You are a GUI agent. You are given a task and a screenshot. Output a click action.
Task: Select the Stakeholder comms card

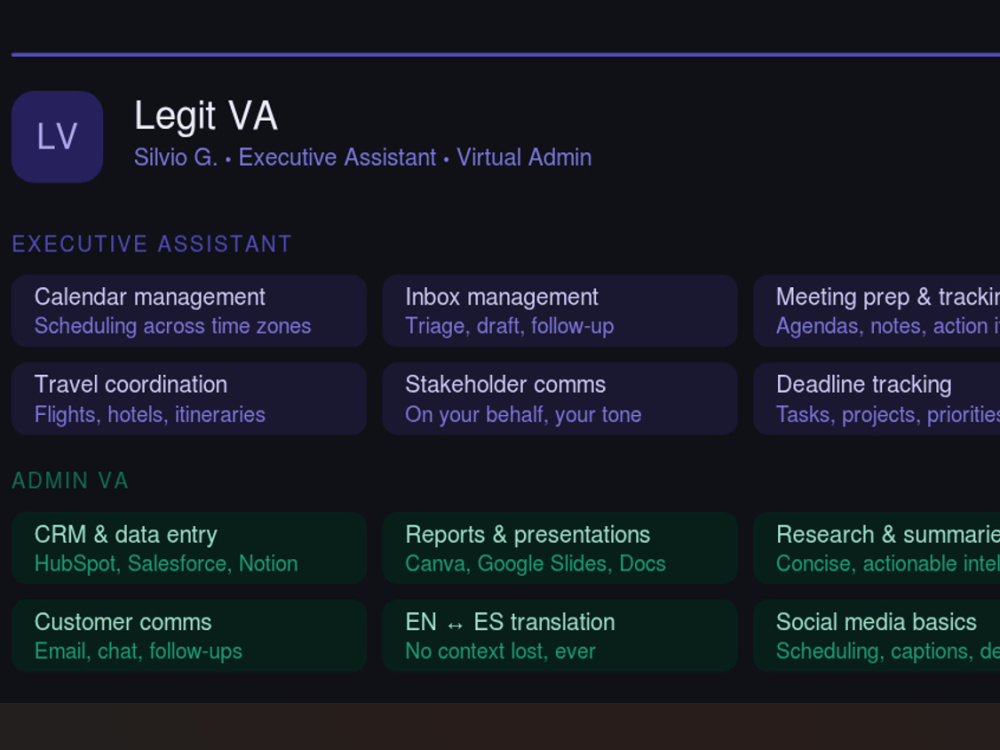coord(560,399)
